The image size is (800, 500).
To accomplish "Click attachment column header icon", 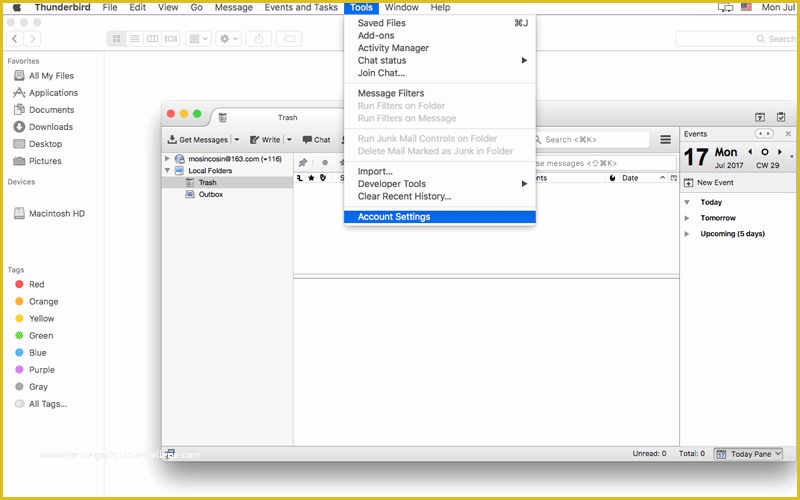I will click(323, 178).
